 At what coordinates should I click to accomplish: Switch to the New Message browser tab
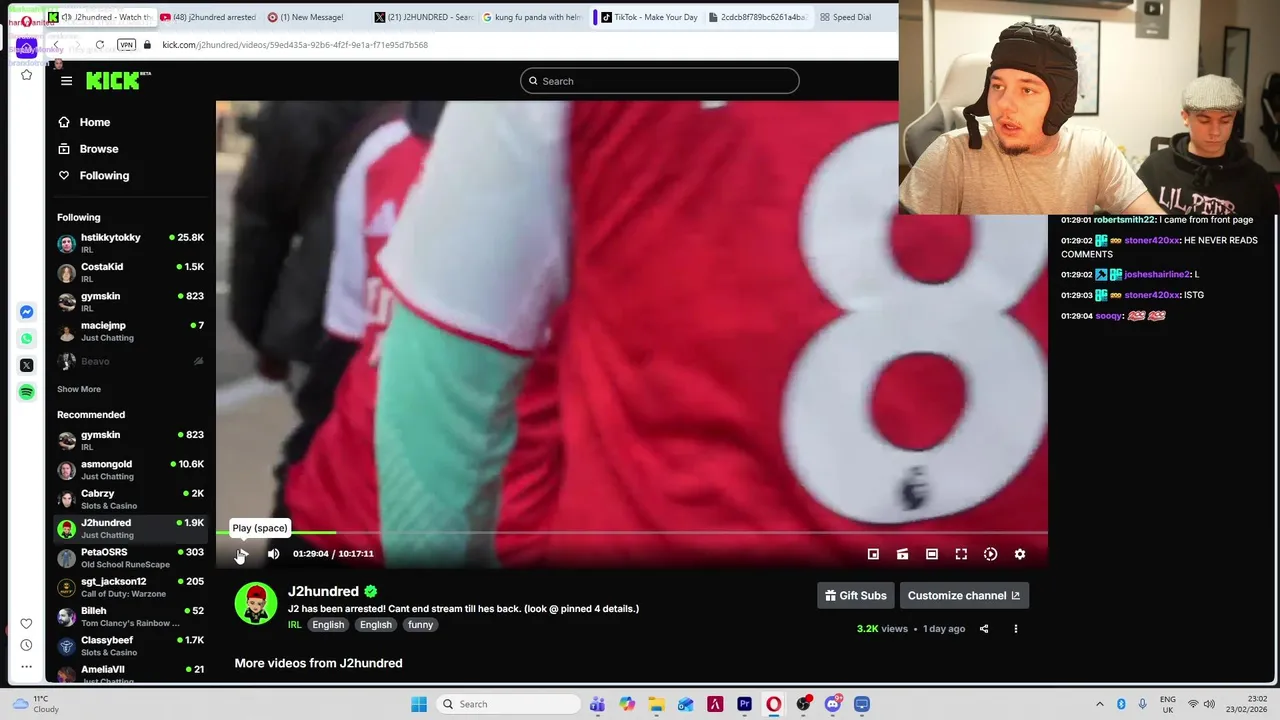tap(312, 17)
